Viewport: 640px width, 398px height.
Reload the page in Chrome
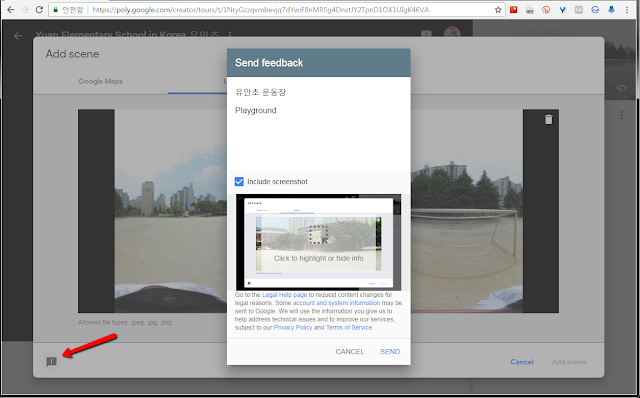point(39,10)
